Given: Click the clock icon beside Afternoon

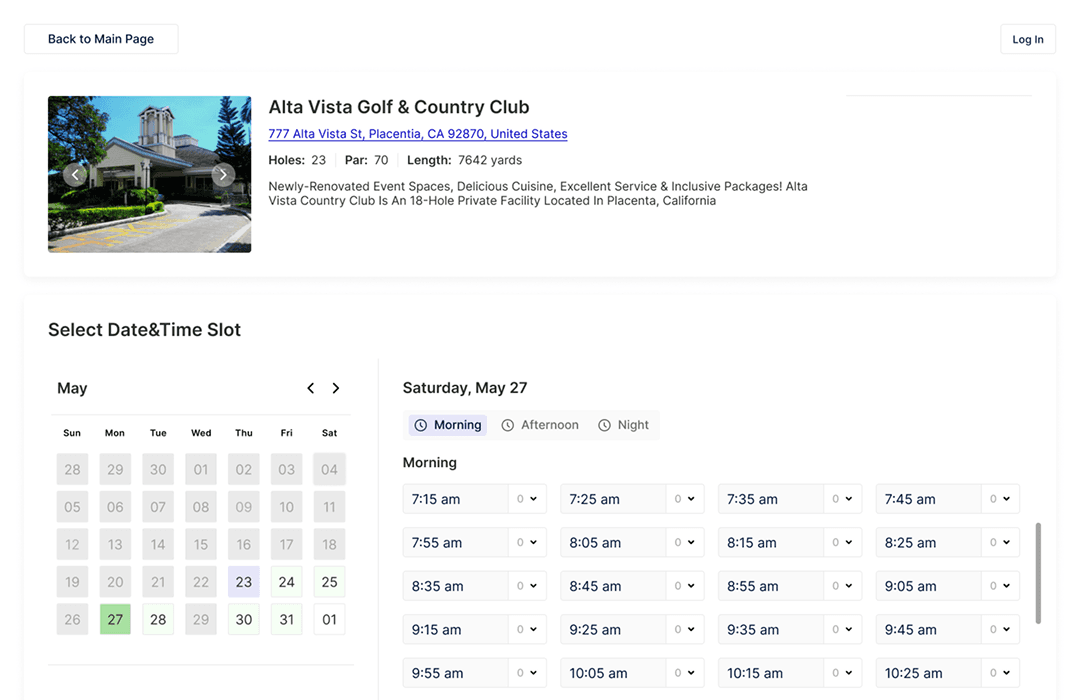Looking at the screenshot, I should click(x=508, y=425).
